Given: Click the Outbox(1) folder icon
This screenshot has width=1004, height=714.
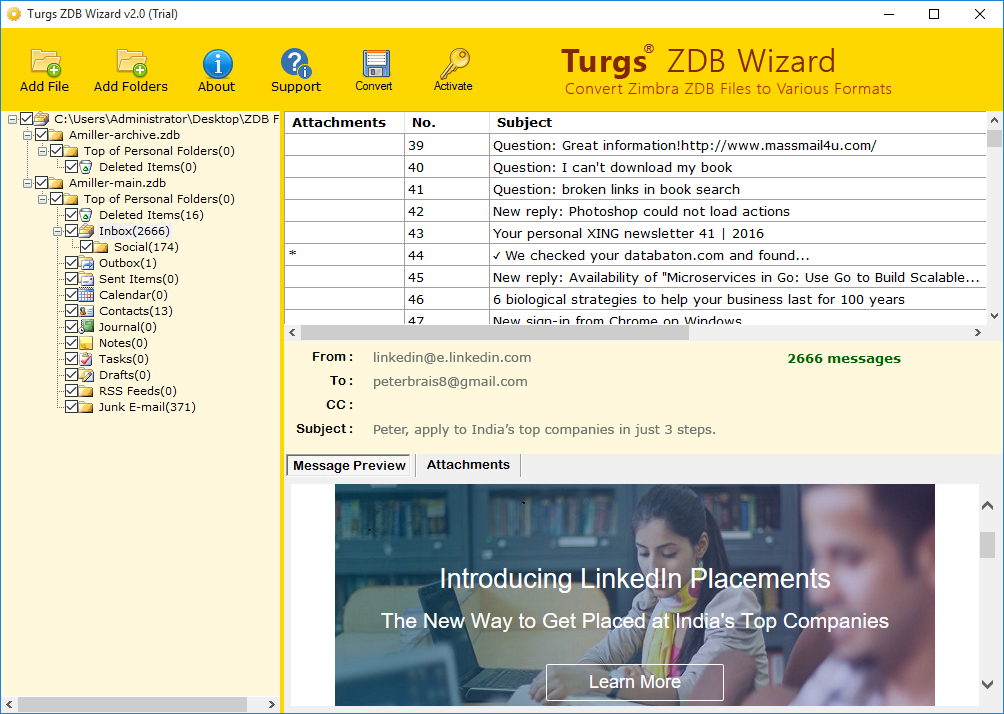Looking at the screenshot, I should pos(86,263).
